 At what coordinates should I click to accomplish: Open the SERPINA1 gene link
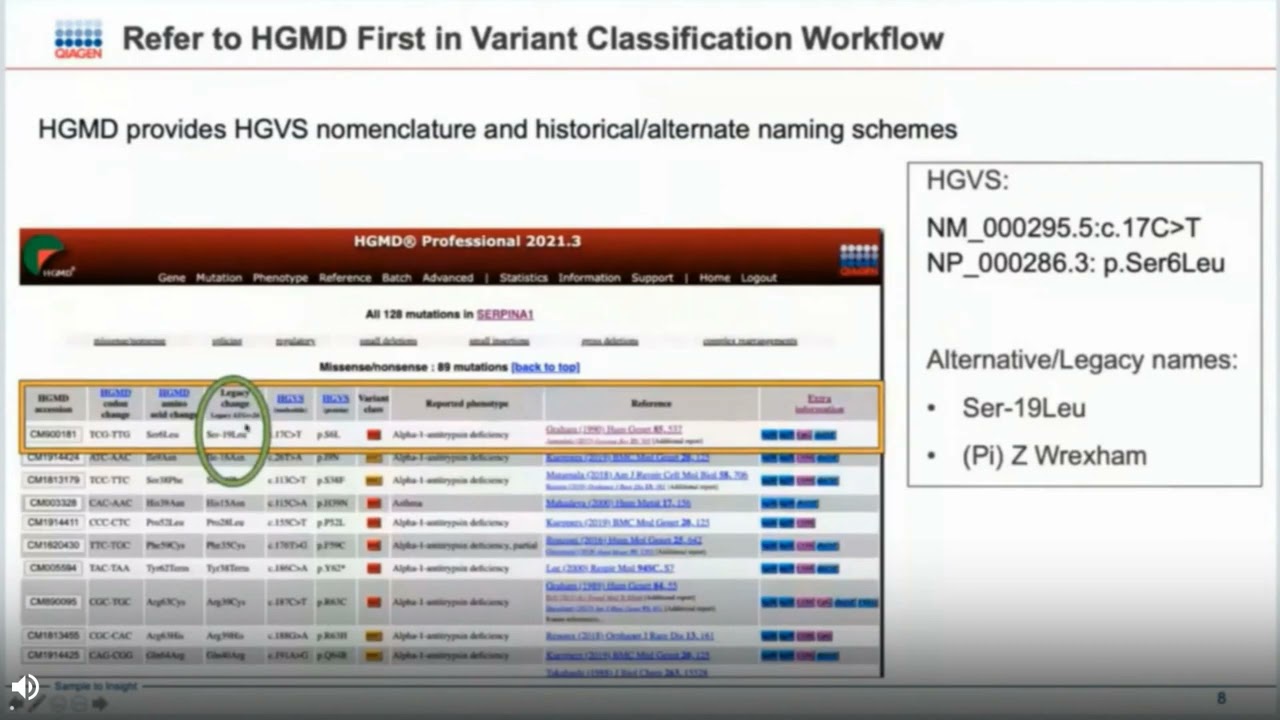point(505,314)
